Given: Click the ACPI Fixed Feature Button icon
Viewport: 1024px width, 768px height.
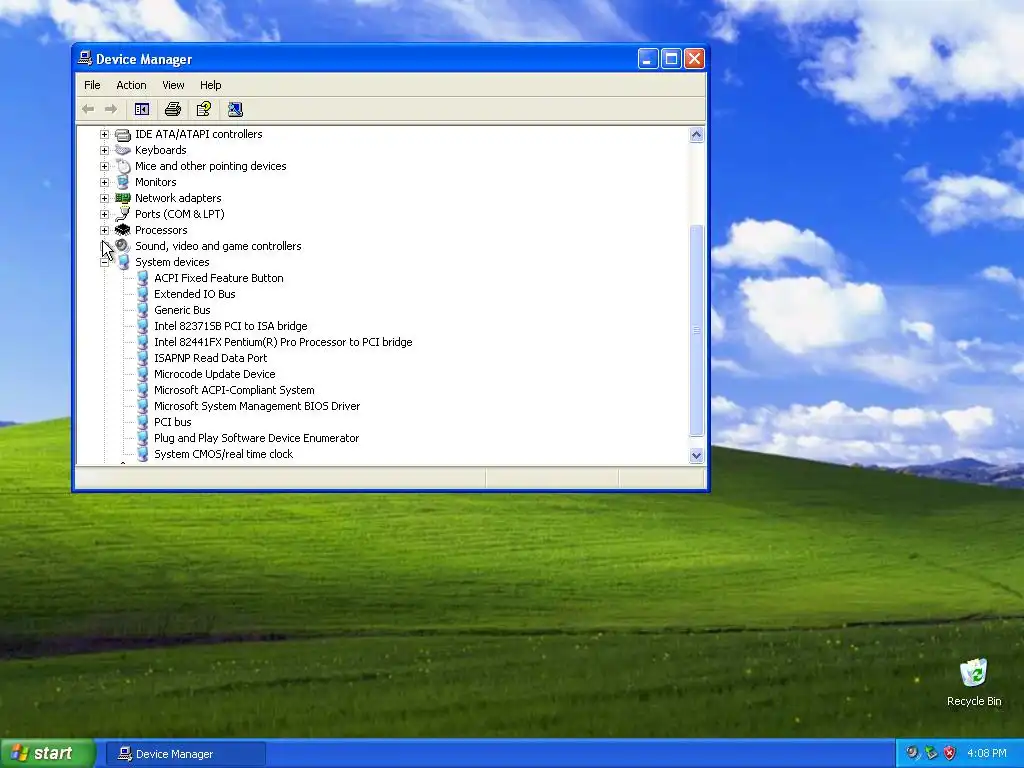Looking at the screenshot, I should tap(142, 278).
